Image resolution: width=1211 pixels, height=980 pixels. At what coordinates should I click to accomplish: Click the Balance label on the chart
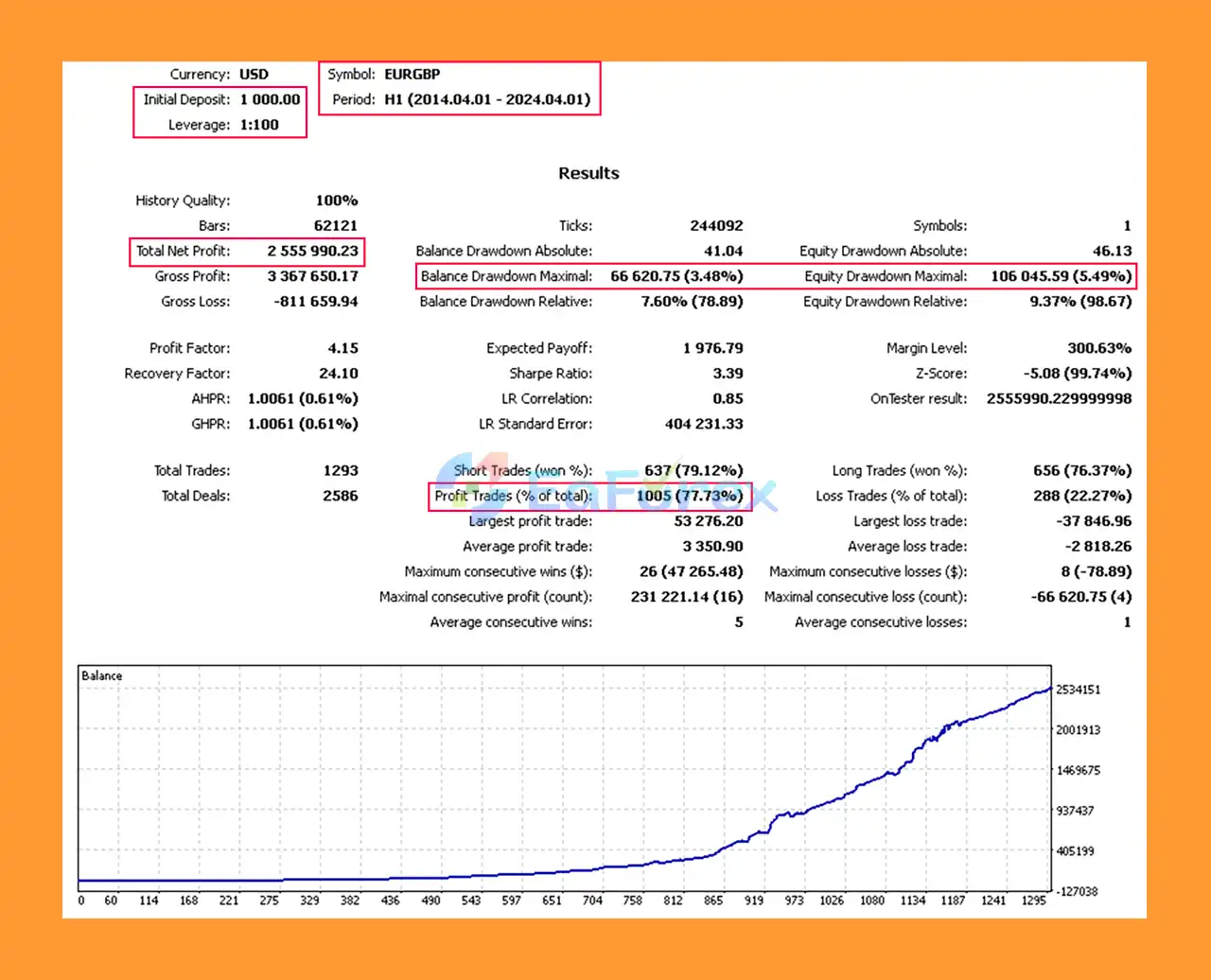click(x=102, y=675)
